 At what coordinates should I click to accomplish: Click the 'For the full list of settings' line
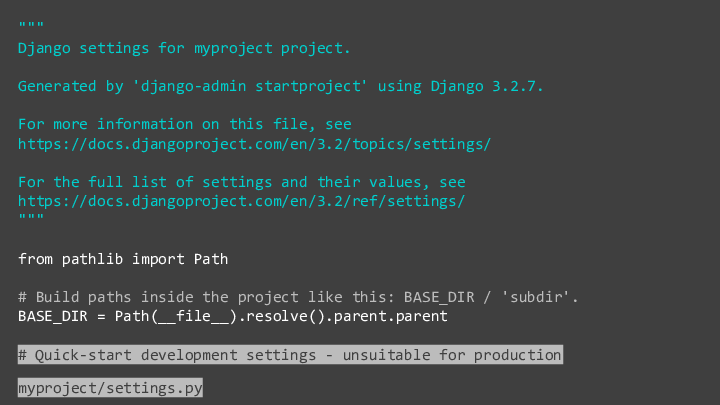pyautogui.click(x=242, y=182)
